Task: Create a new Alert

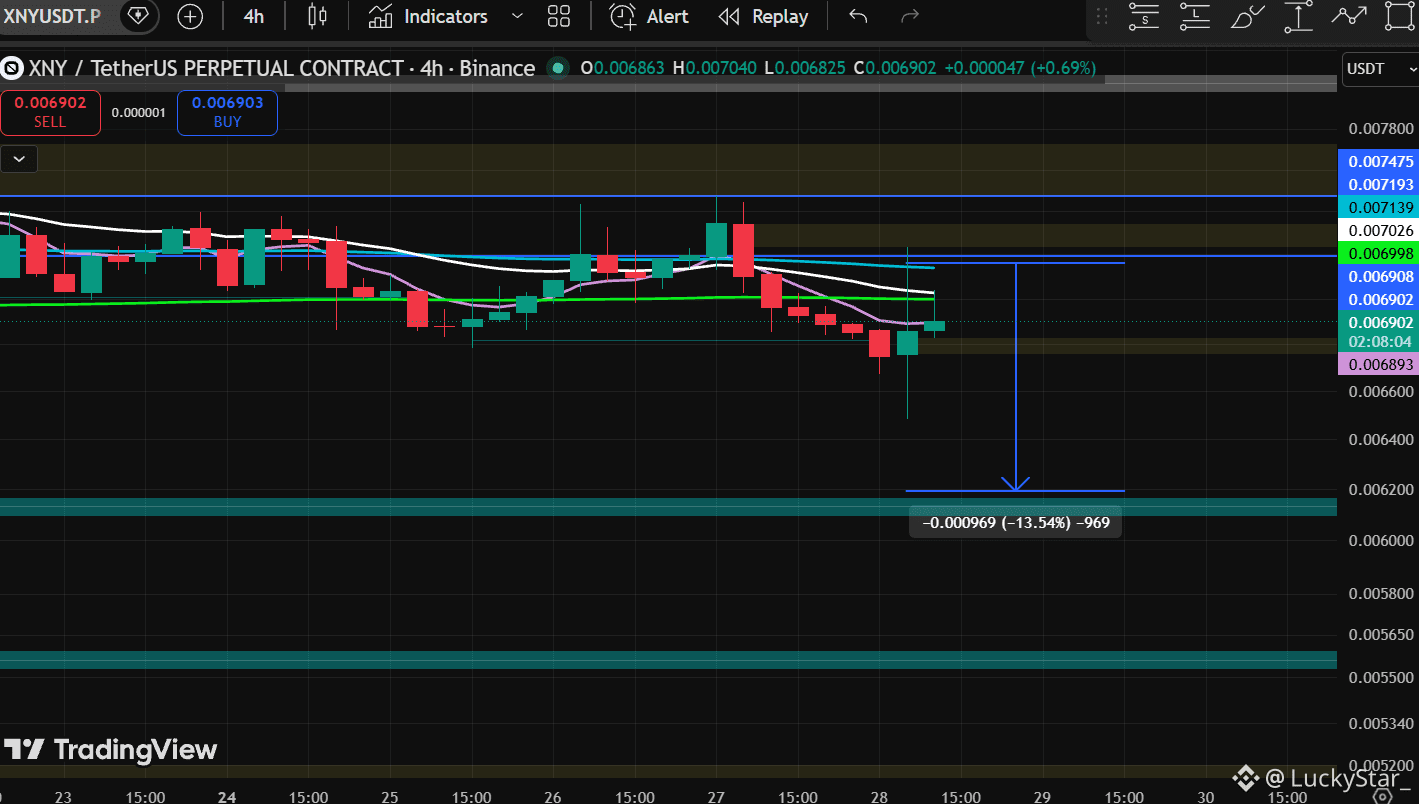Action: (649, 16)
